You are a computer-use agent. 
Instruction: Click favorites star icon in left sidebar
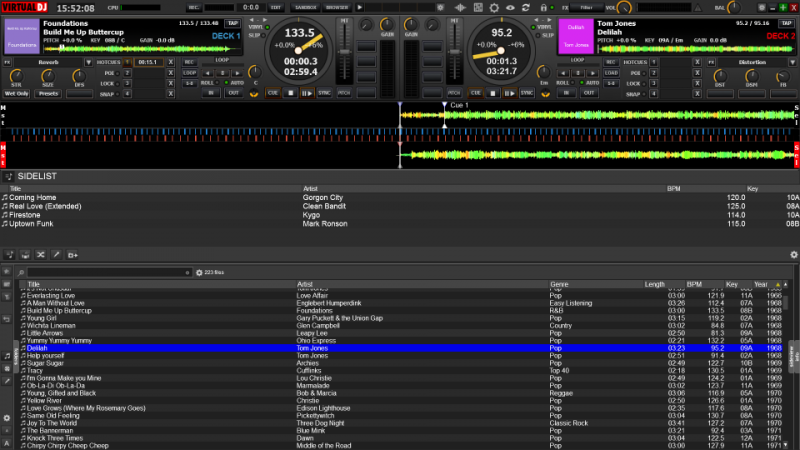(x=7, y=271)
